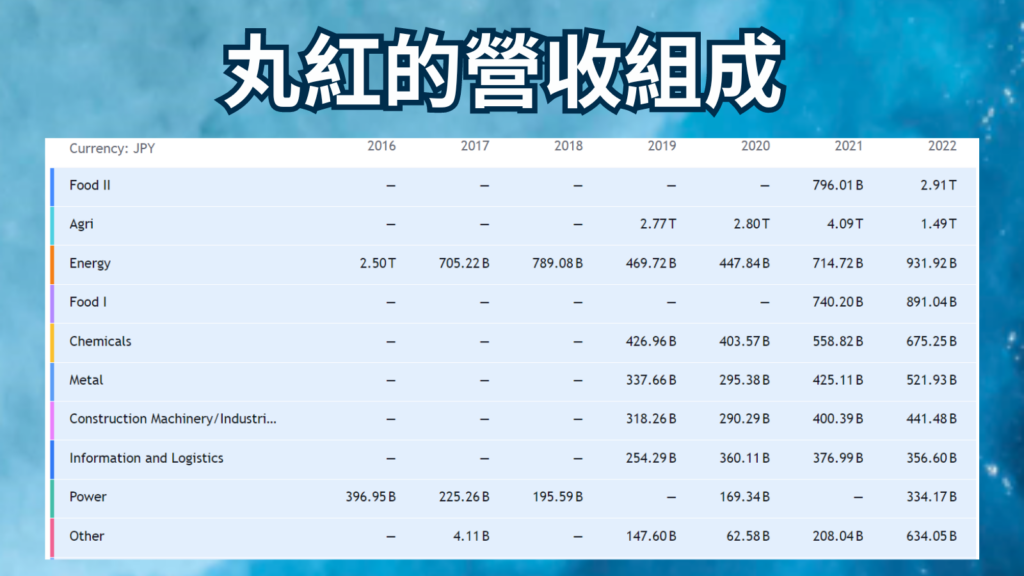Viewport: 1024px width, 576px height.
Task: Select the Information and Logistics row
Action: point(146,458)
